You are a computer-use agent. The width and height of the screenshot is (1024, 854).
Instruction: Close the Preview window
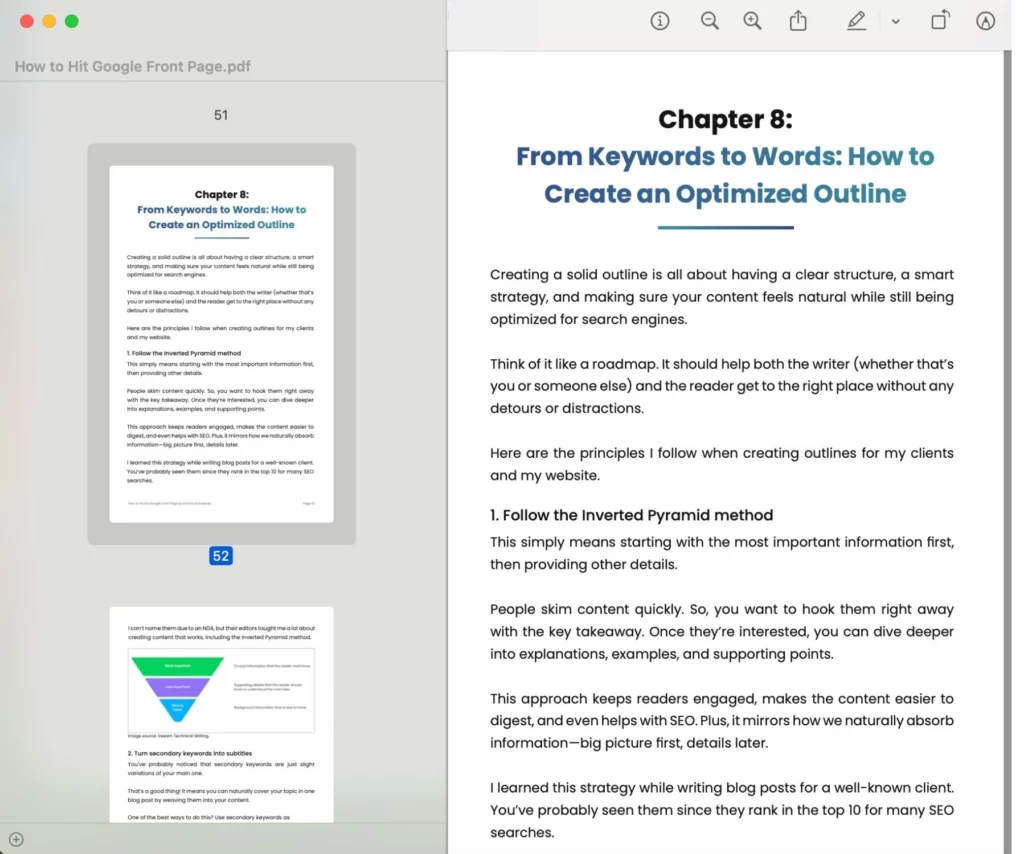[x=25, y=18]
